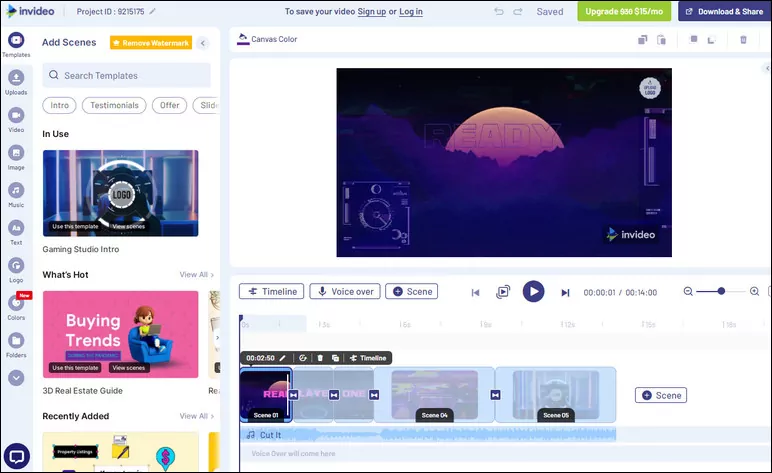This screenshot has height=473, width=772.
Task: Open Voice over recording
Action: tap(345, 291)
